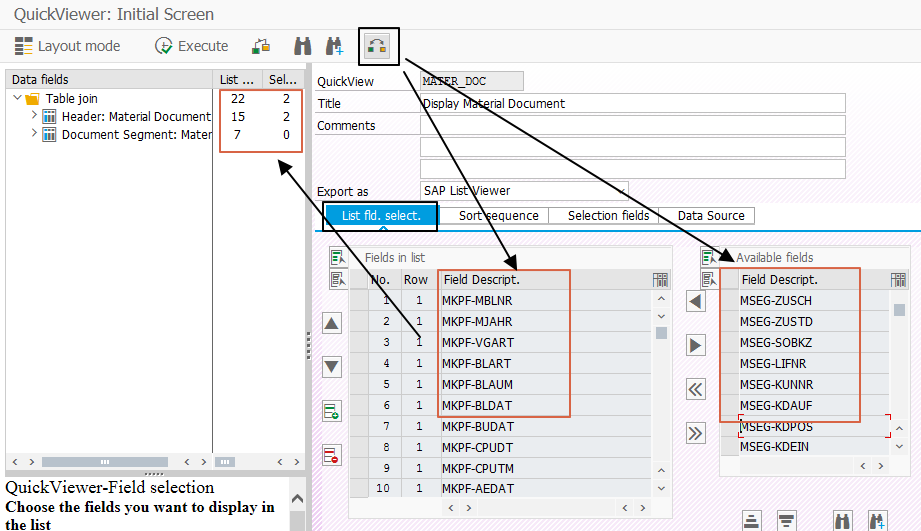Click deselect-all icon beside Fields in list header row
The image size is (921, 531).
(x=338, y=280)
